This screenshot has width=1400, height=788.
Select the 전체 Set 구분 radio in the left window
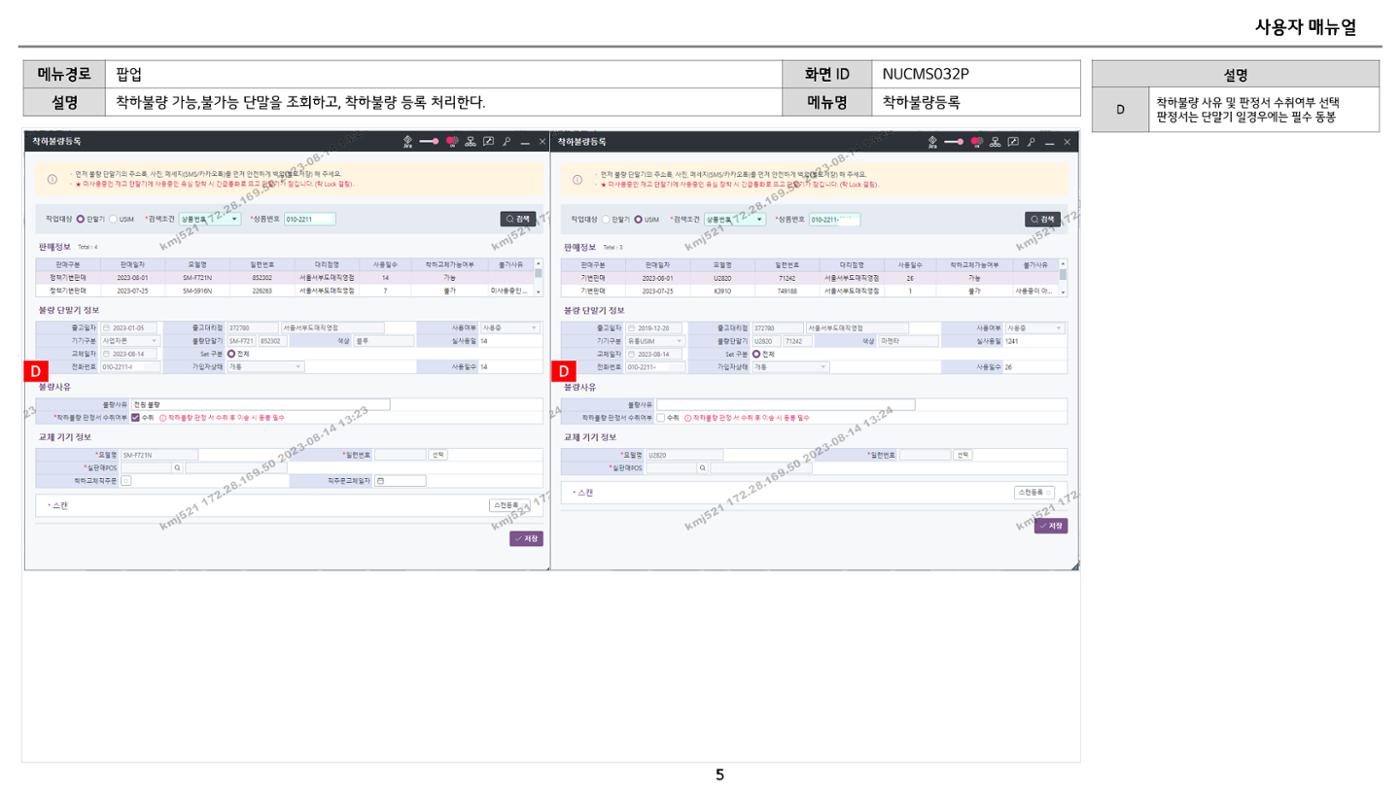[231, 354]
